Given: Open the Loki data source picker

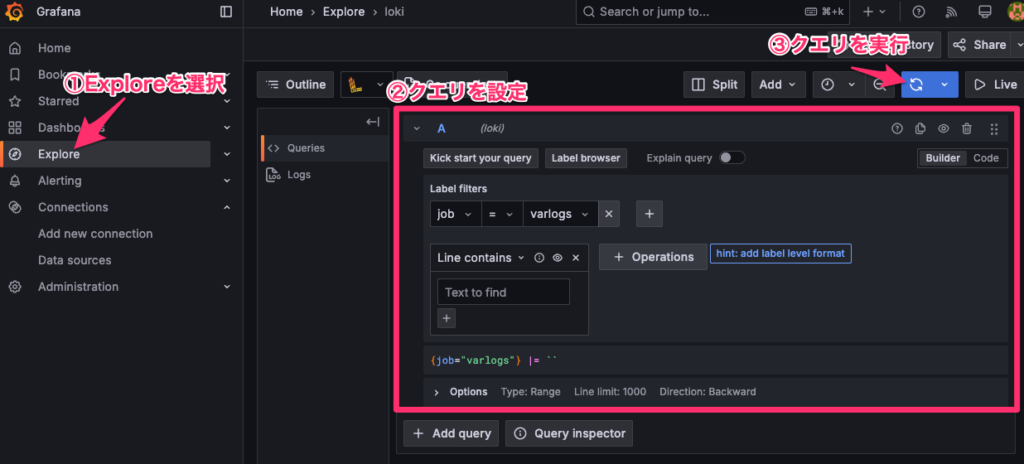Looking at the screenshot, I should (x=367, y=84).
